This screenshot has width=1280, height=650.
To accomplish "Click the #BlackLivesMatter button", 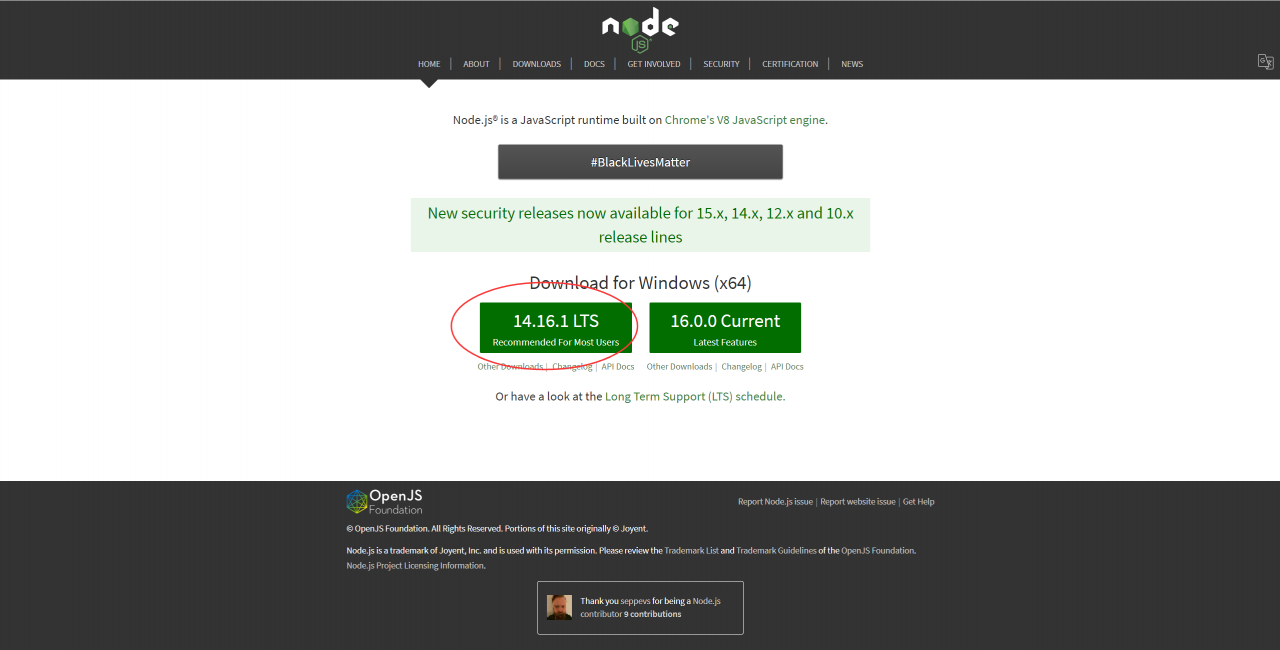I will point(640,162).
